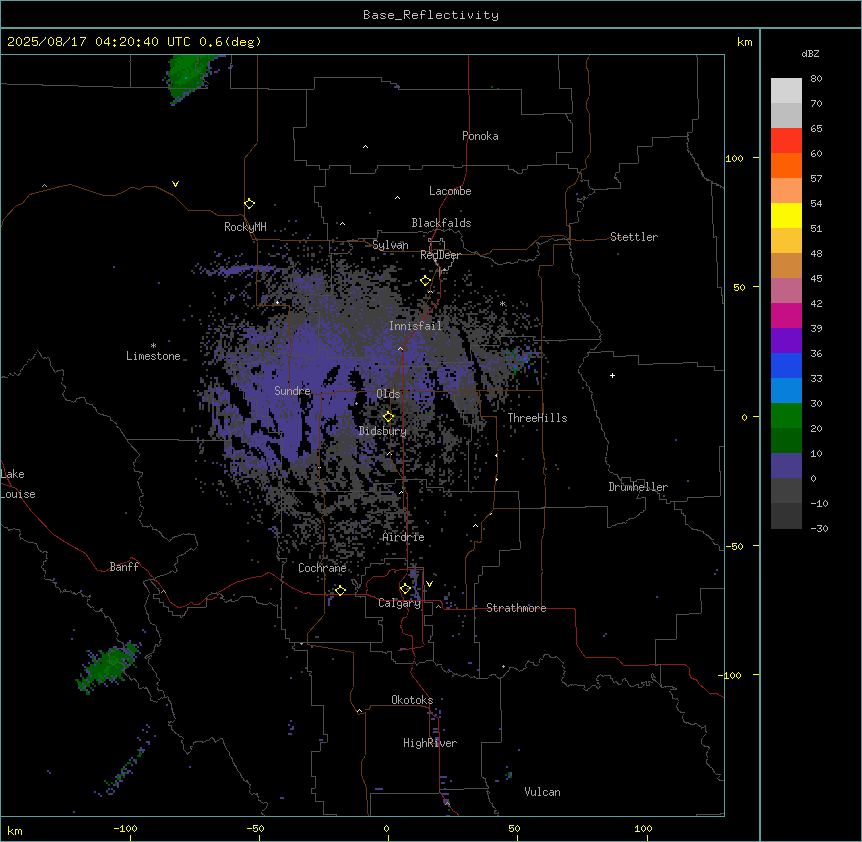
Task: Click the Limestone label
Action: tap(153, 356)
